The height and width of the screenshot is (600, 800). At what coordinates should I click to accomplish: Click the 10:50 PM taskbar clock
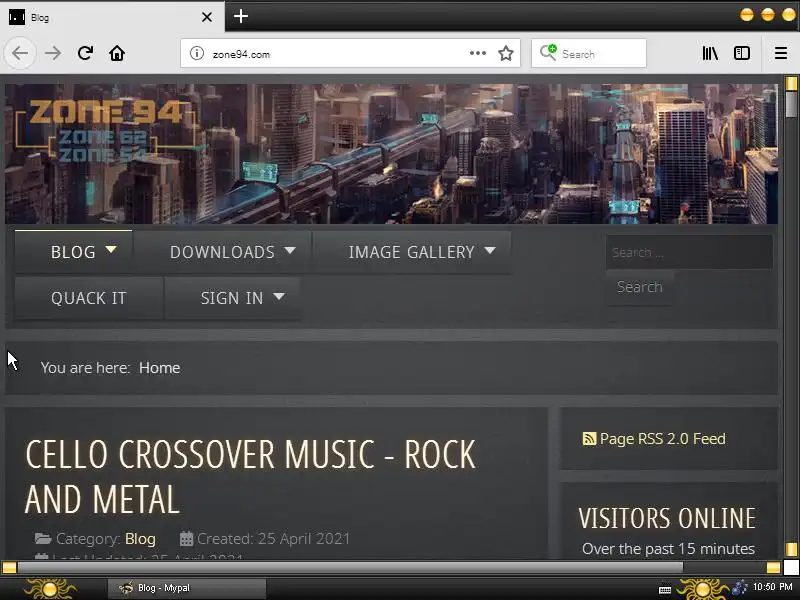[x=772, y=587]
